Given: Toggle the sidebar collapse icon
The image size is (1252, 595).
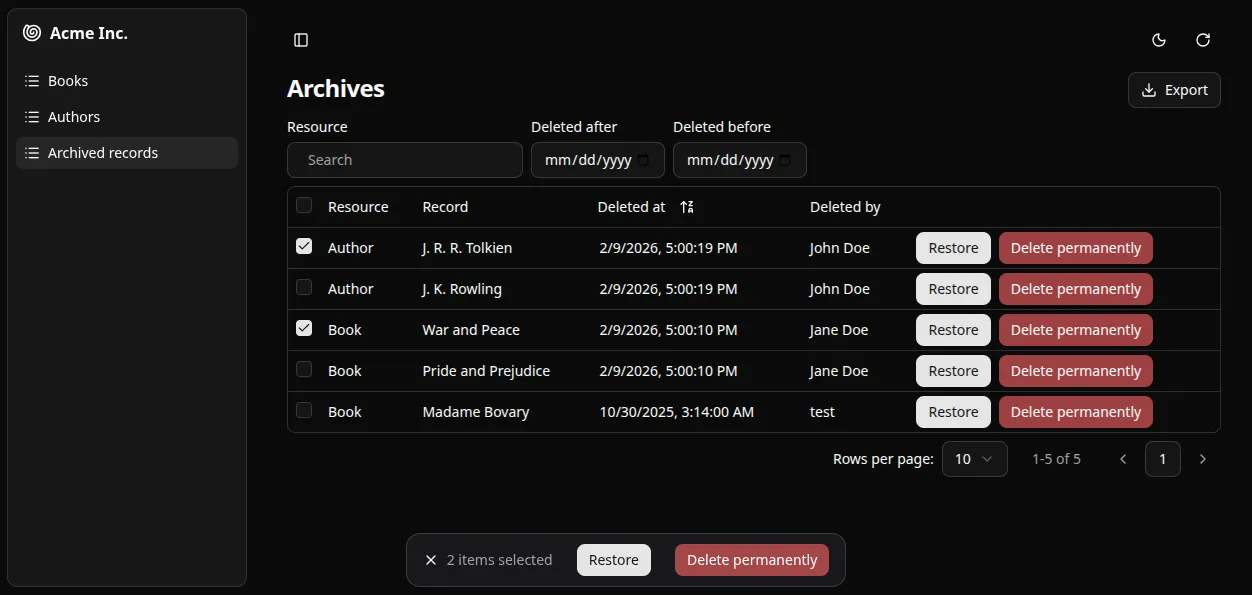Looking at the screenshot, I should [301, 40].
